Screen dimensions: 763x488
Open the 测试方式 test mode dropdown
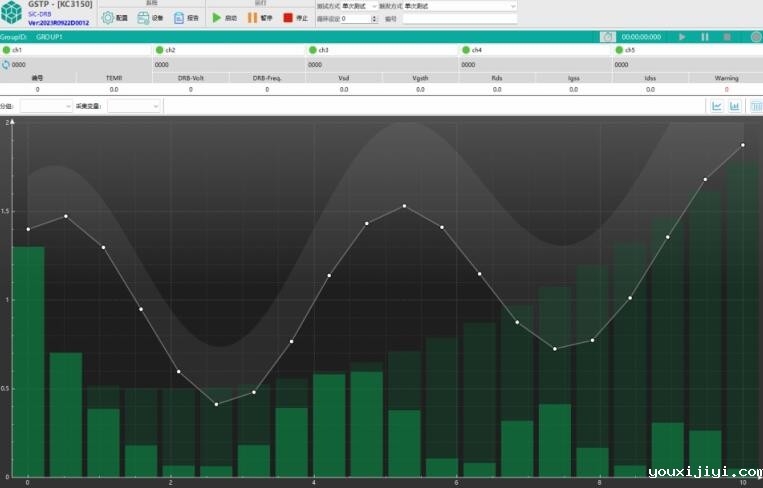[x=359, y=6]
